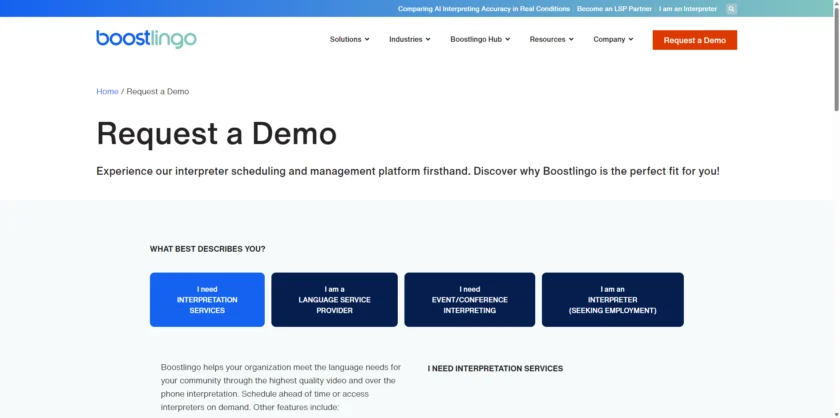The height and width of the screenshot is (418, 840).
Task: Open the Boostlingo Hub dropdown
Action: (x=480, y=39)
